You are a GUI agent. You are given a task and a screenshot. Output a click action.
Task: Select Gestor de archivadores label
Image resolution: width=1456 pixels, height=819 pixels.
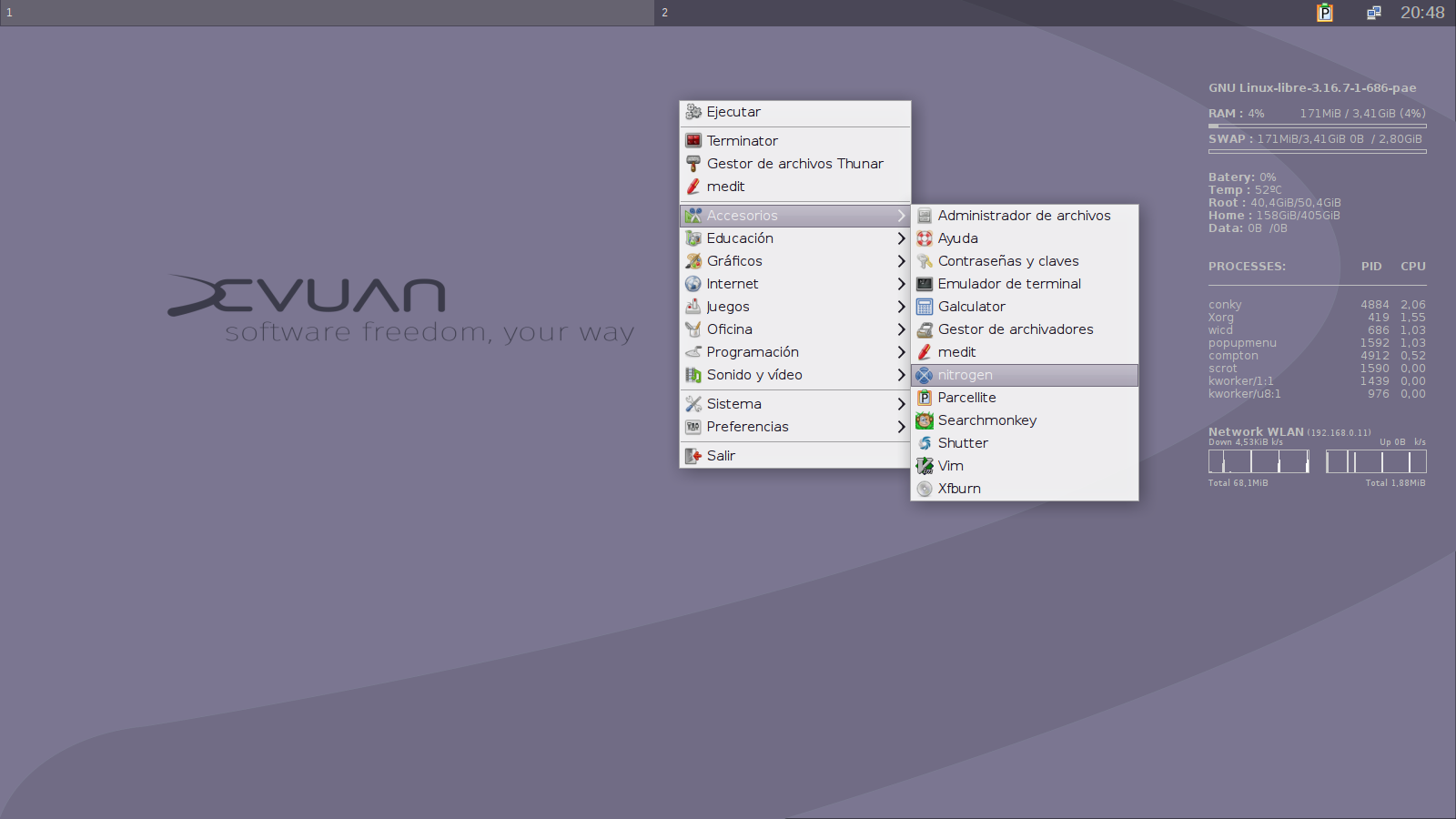pos(1016,329)
